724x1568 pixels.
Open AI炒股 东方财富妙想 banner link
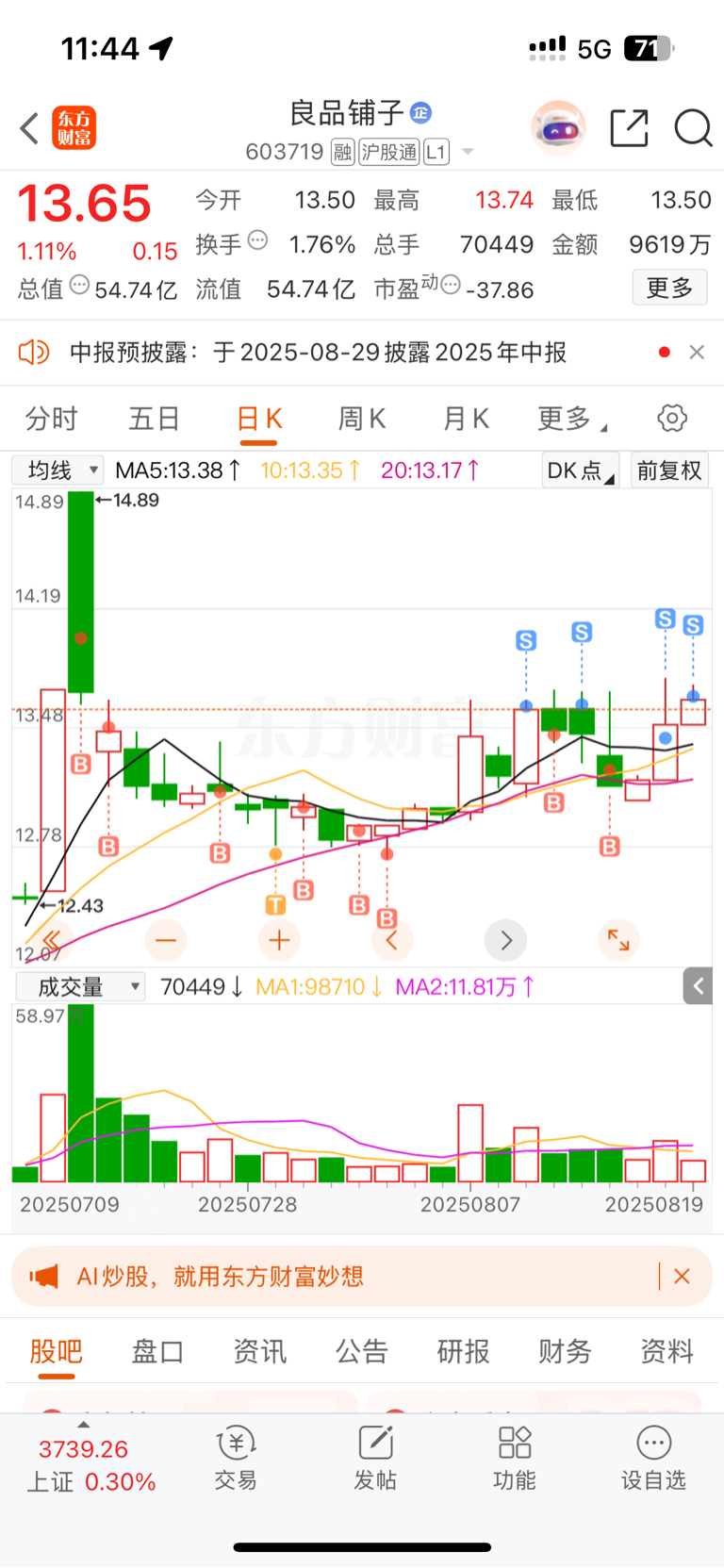tap(221, 1277)
